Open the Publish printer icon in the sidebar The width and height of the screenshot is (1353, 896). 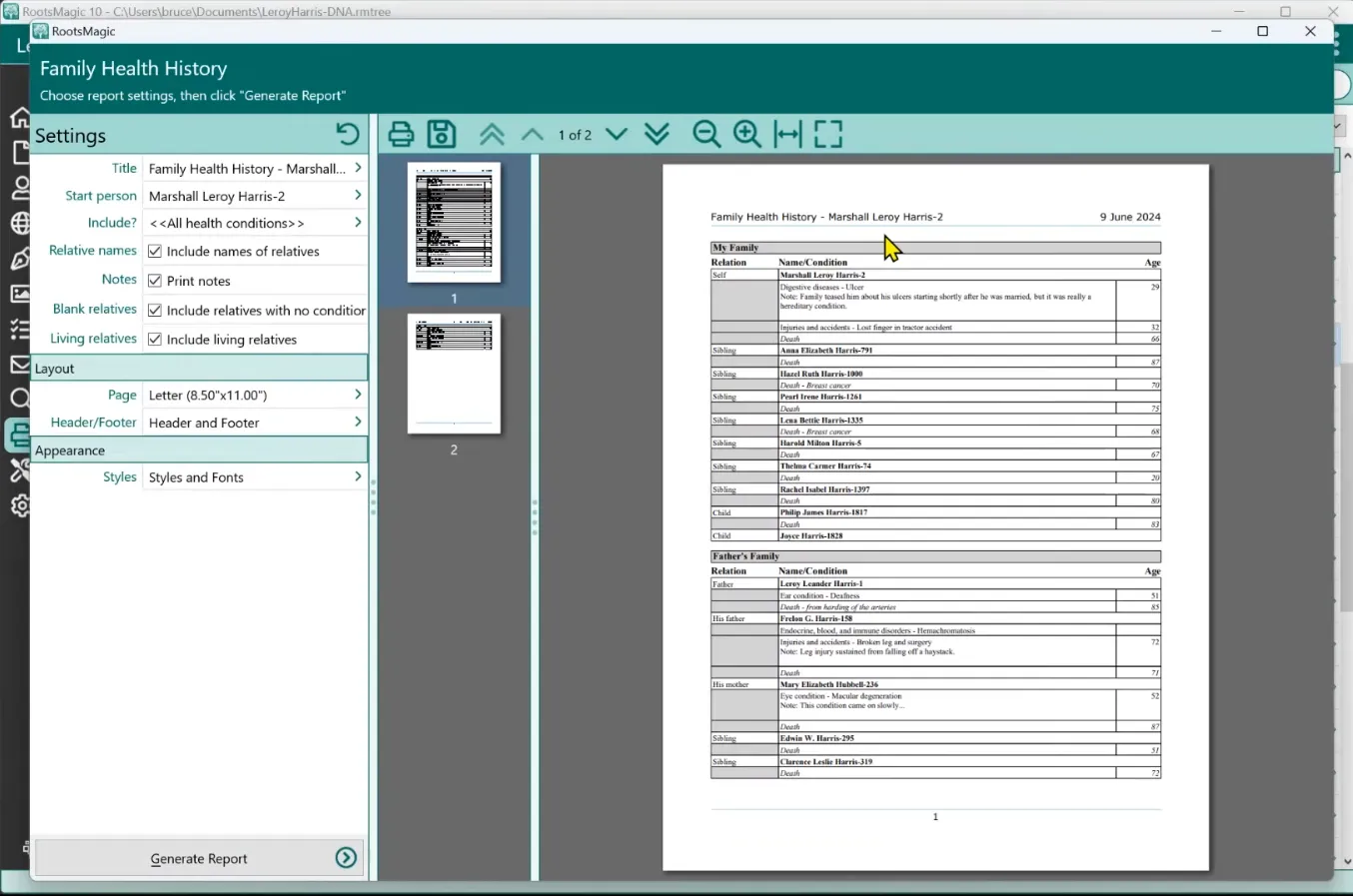(x=19, y=435)
